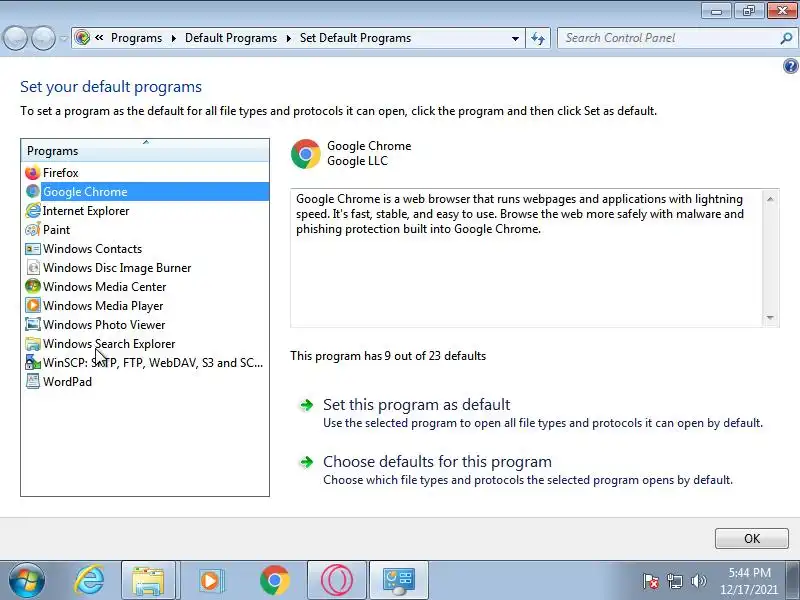
Task: Click the OK button
Action: pos(752,538)
